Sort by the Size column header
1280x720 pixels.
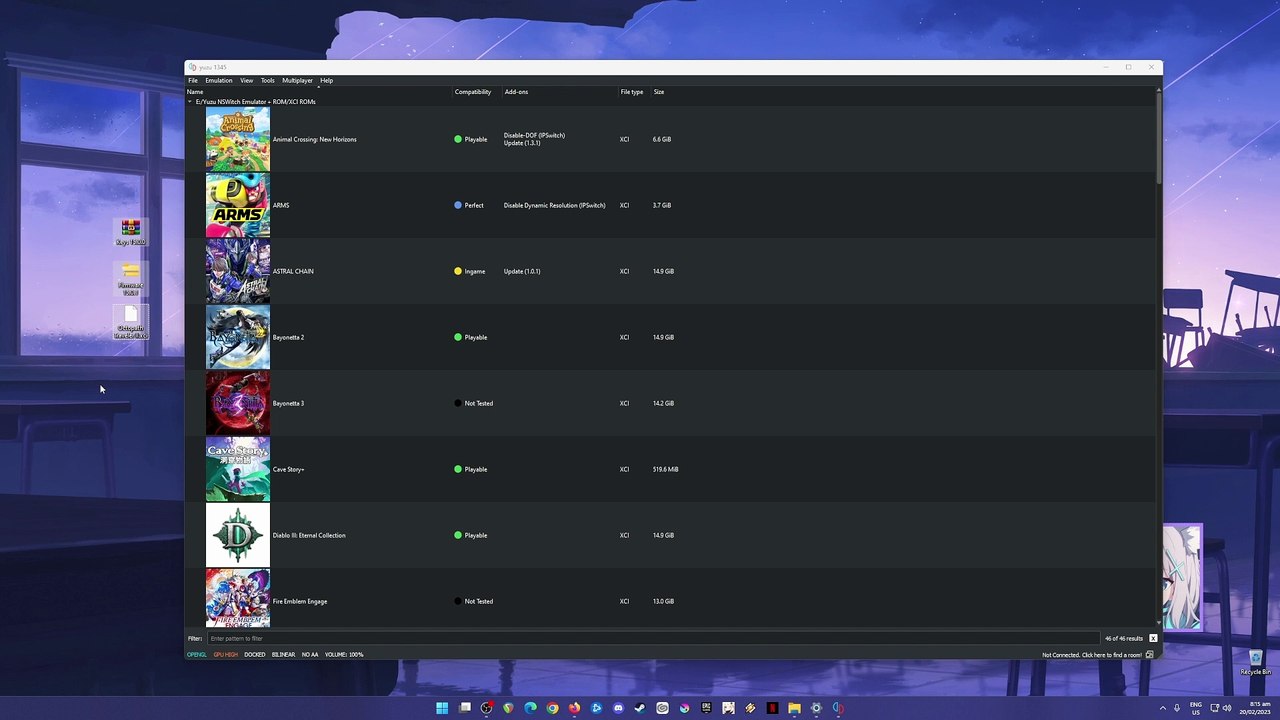tap(659, 92)
